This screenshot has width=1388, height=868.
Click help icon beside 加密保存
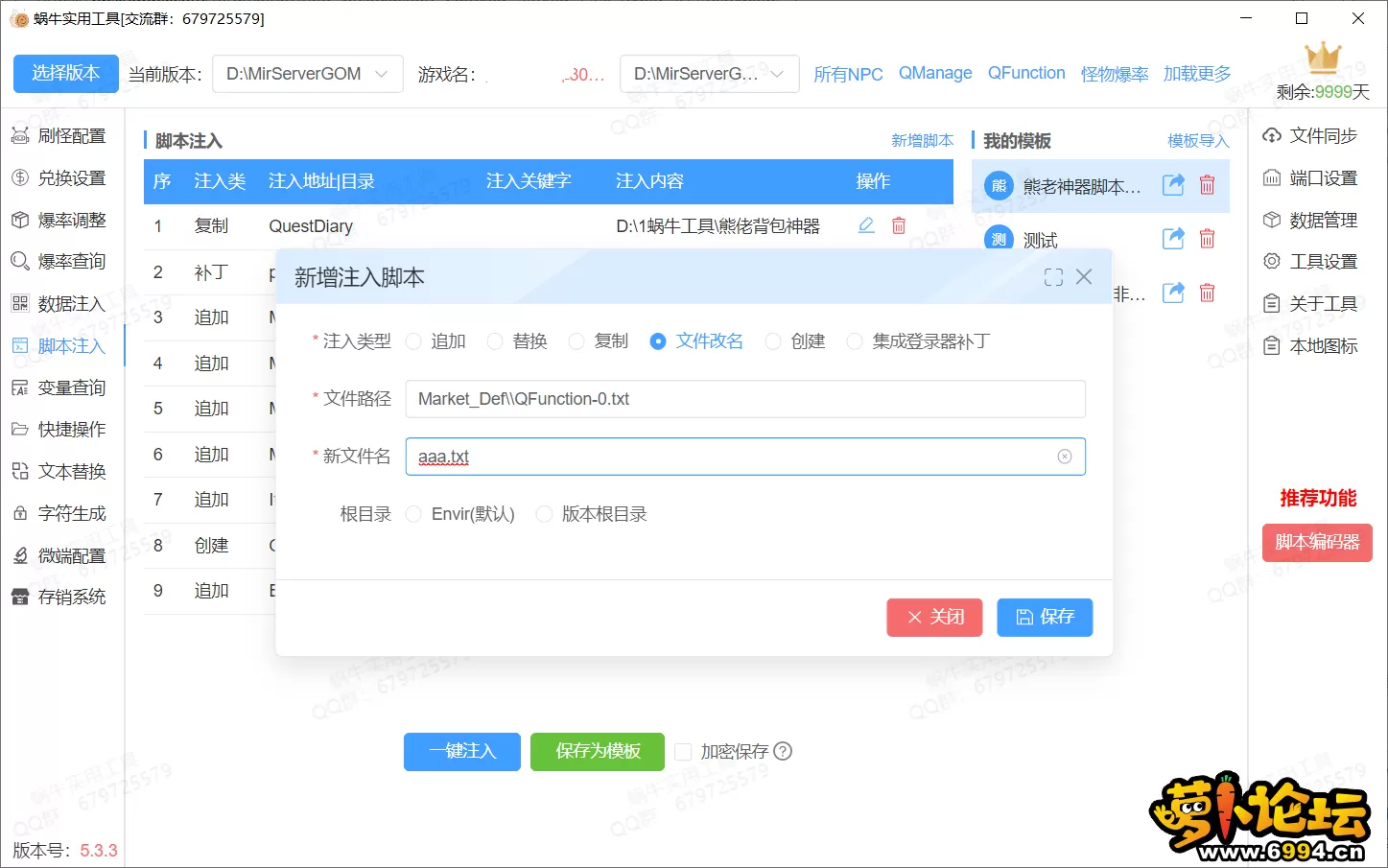point(783,751)
